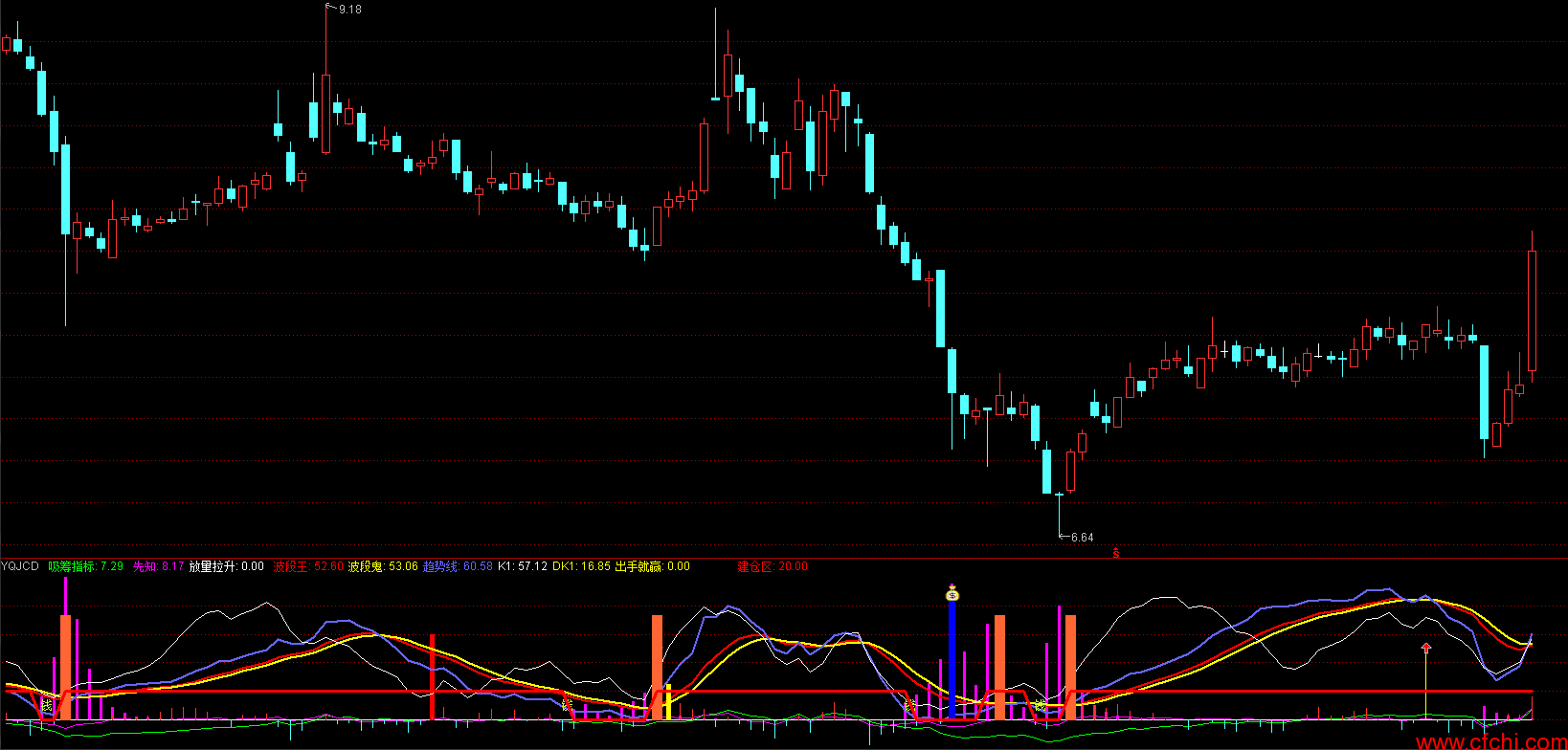Viewport: 1568px width, 750px height.
Task: Click the short yellow bar in the indicator
Action: (x=667, y=702)
